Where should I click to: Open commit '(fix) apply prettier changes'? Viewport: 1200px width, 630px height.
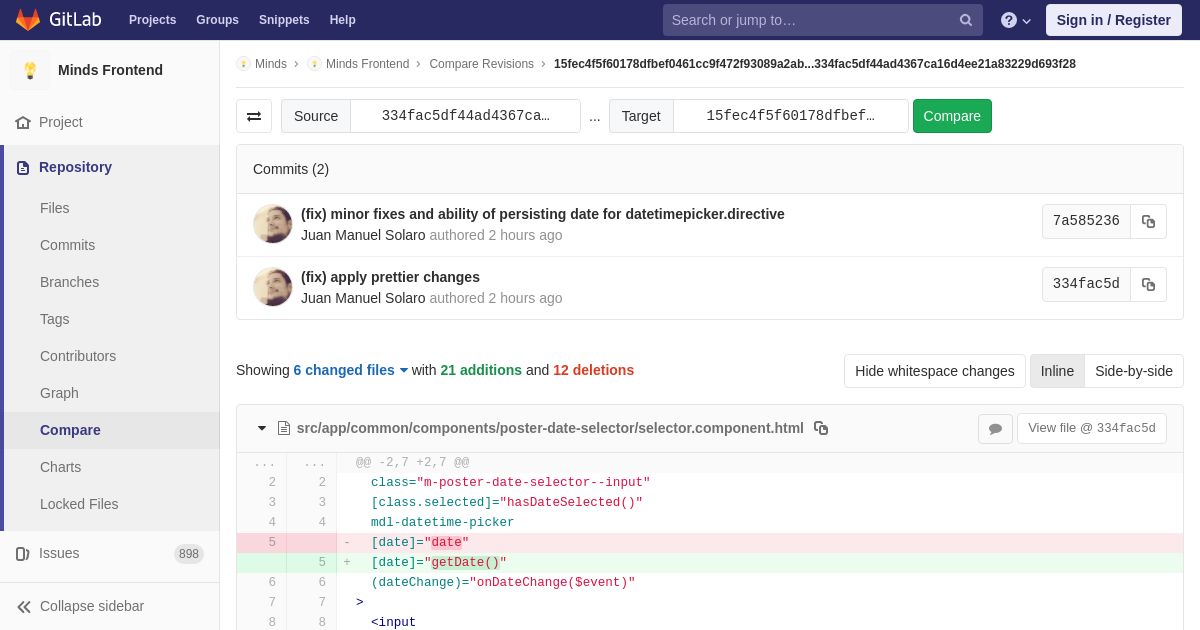(390, 277)
